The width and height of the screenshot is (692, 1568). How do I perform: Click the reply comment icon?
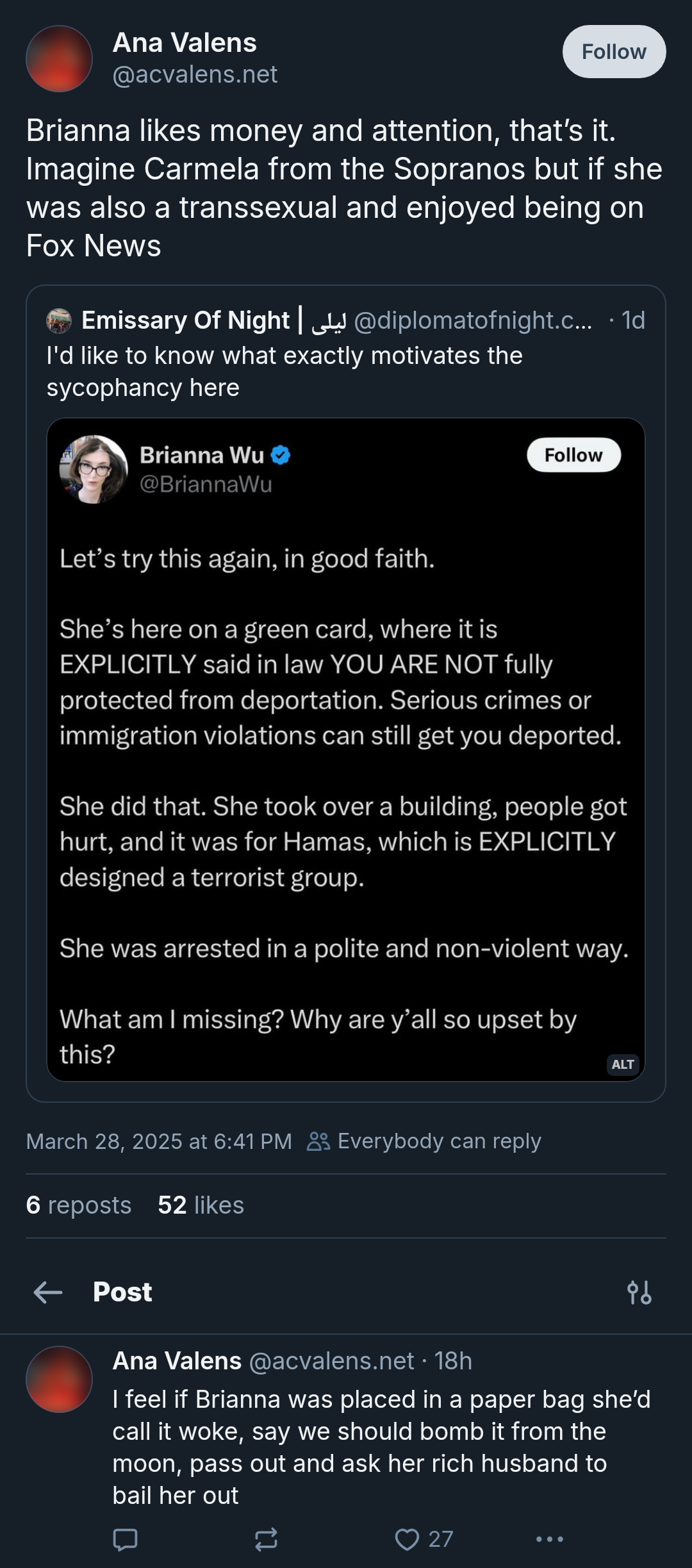click(125, 1539)
